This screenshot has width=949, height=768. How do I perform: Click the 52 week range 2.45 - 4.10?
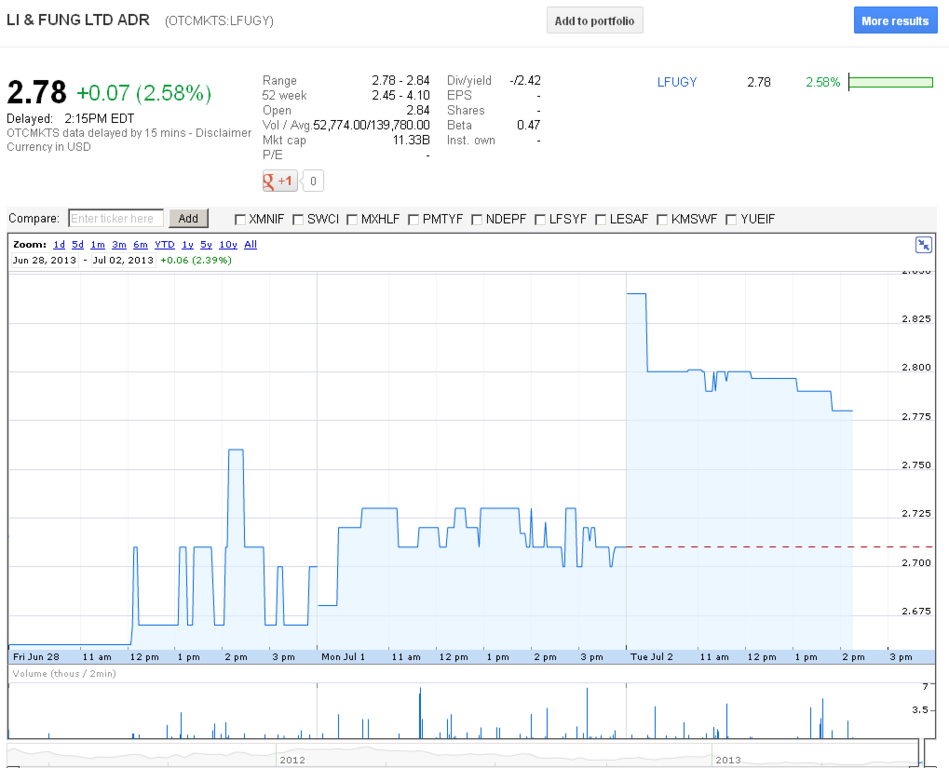click(401, 95)
